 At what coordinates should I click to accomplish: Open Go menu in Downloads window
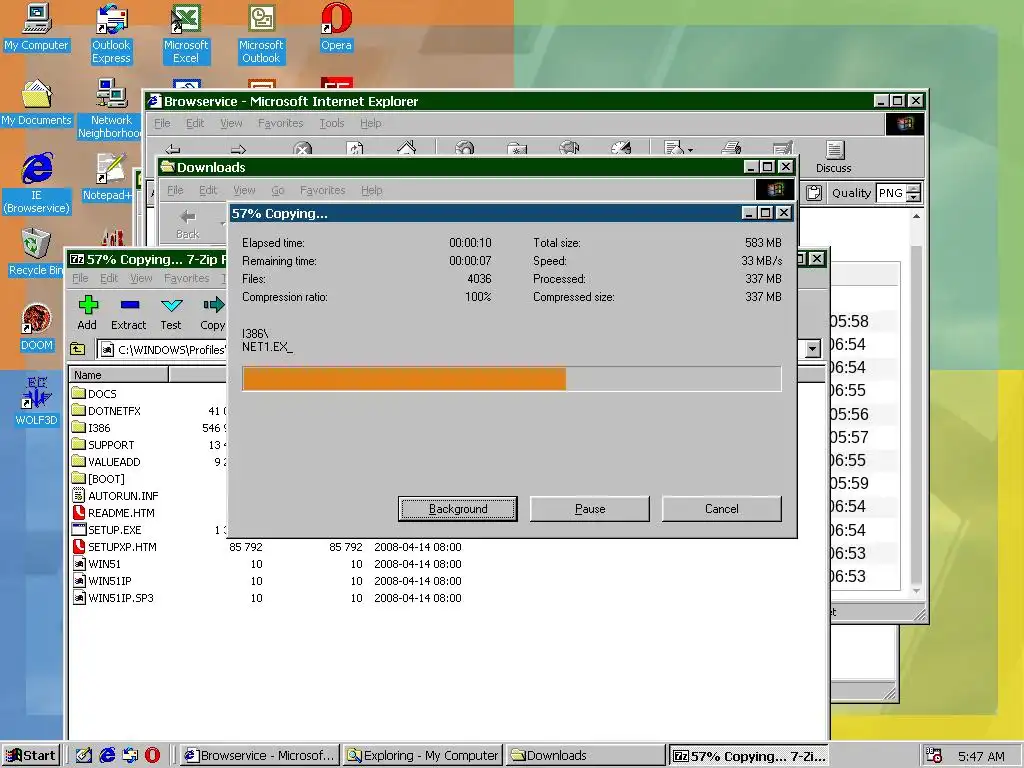click(278, 190)
